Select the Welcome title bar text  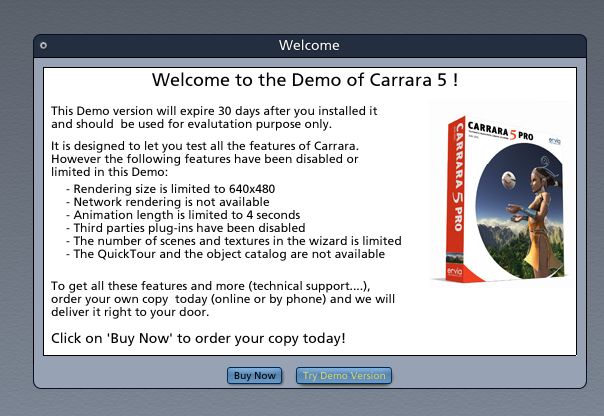[x=309, y=45]
